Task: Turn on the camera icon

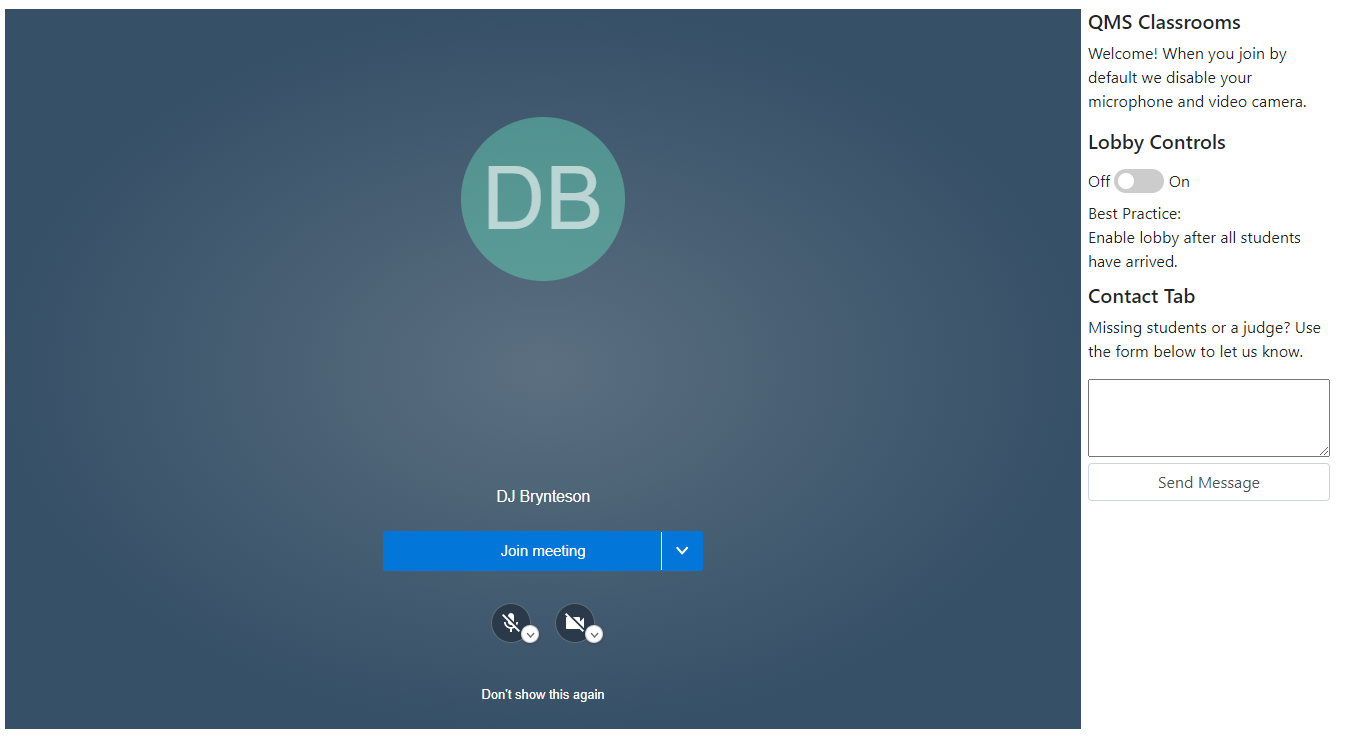Action: tap(574, 623)
